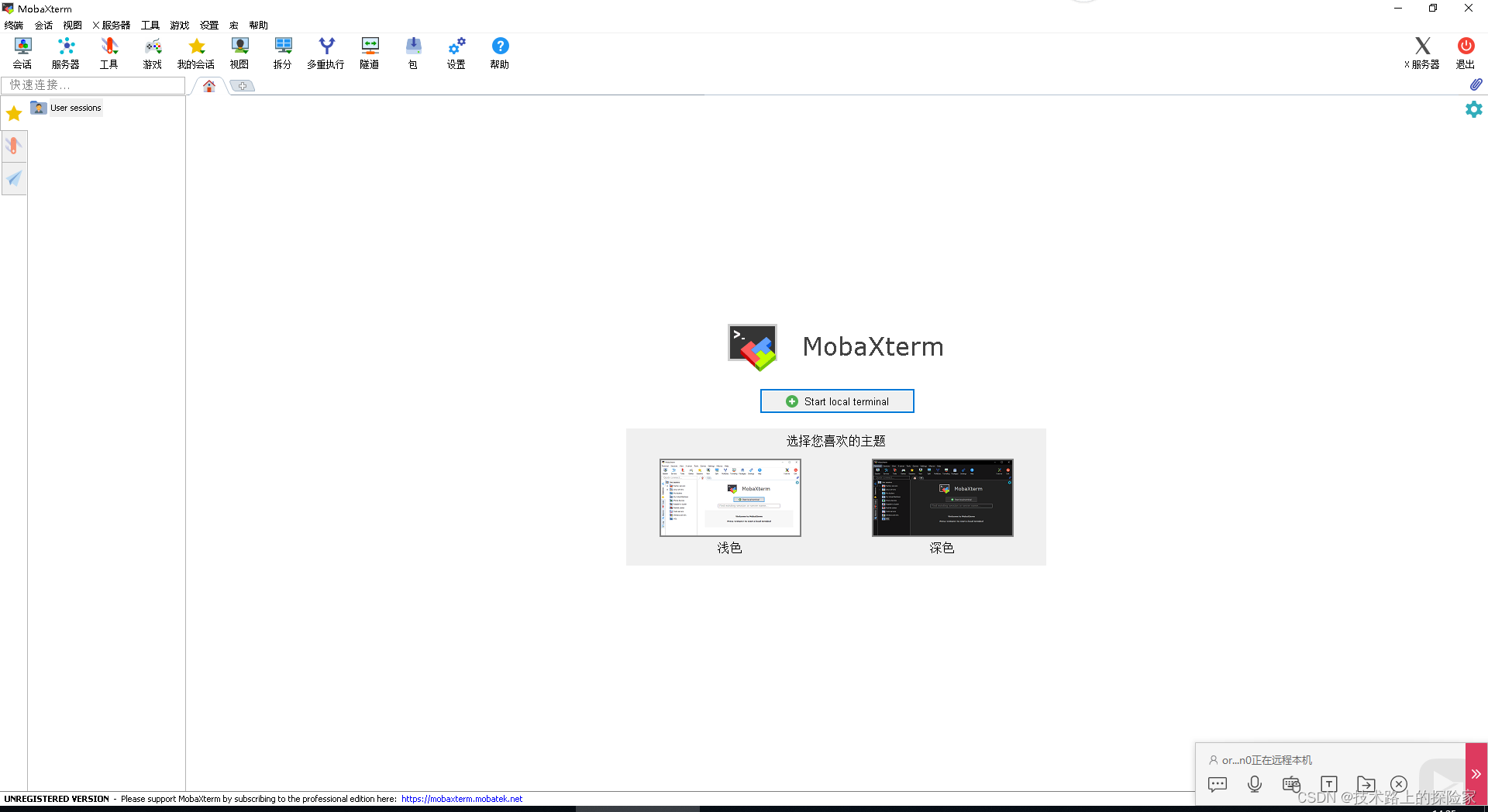
Task: Select the Tools knife sidebar tab
Action: (x=14, y=146)
